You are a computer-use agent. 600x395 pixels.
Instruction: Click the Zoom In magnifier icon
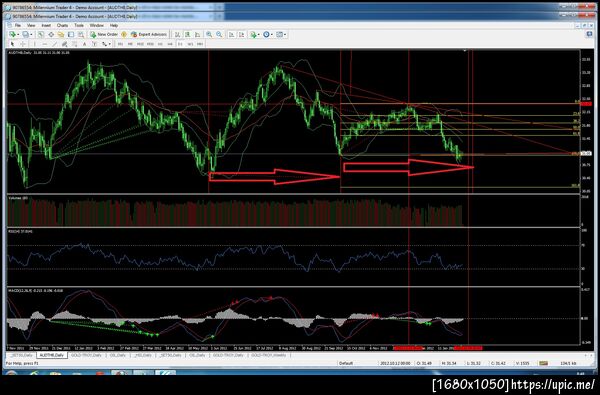[x=209, y=34]
